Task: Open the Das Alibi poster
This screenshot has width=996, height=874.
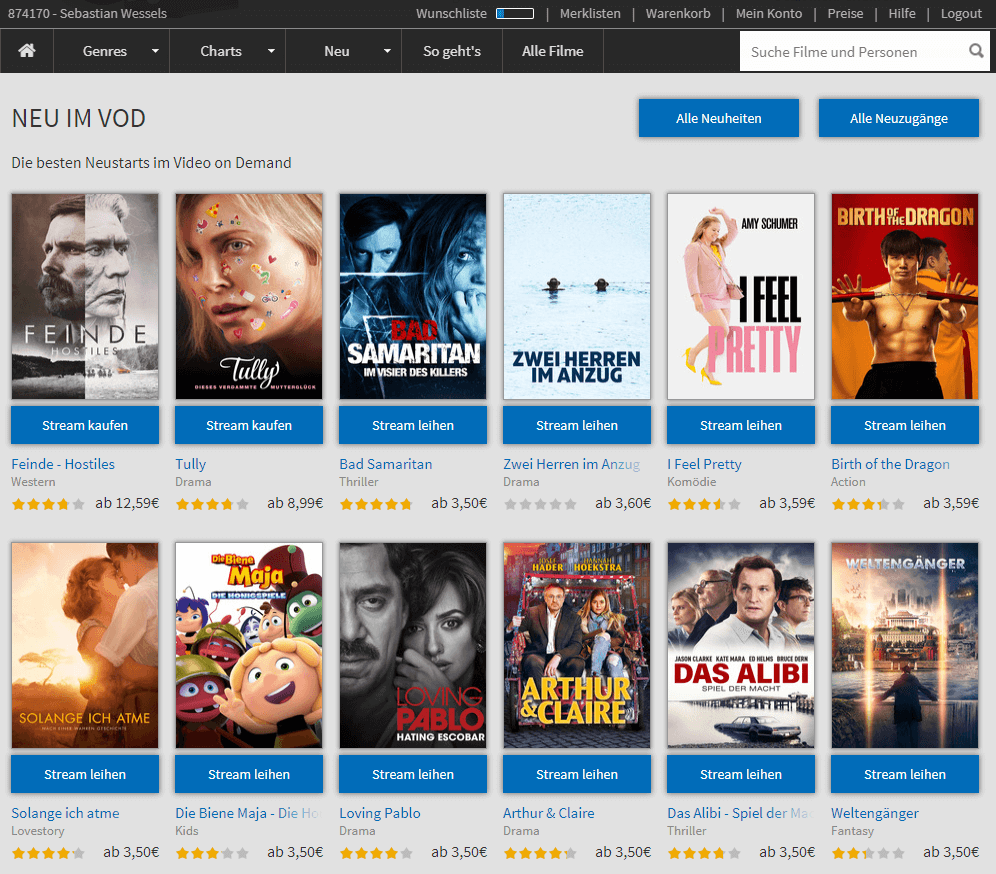Action: coord(741,645)
